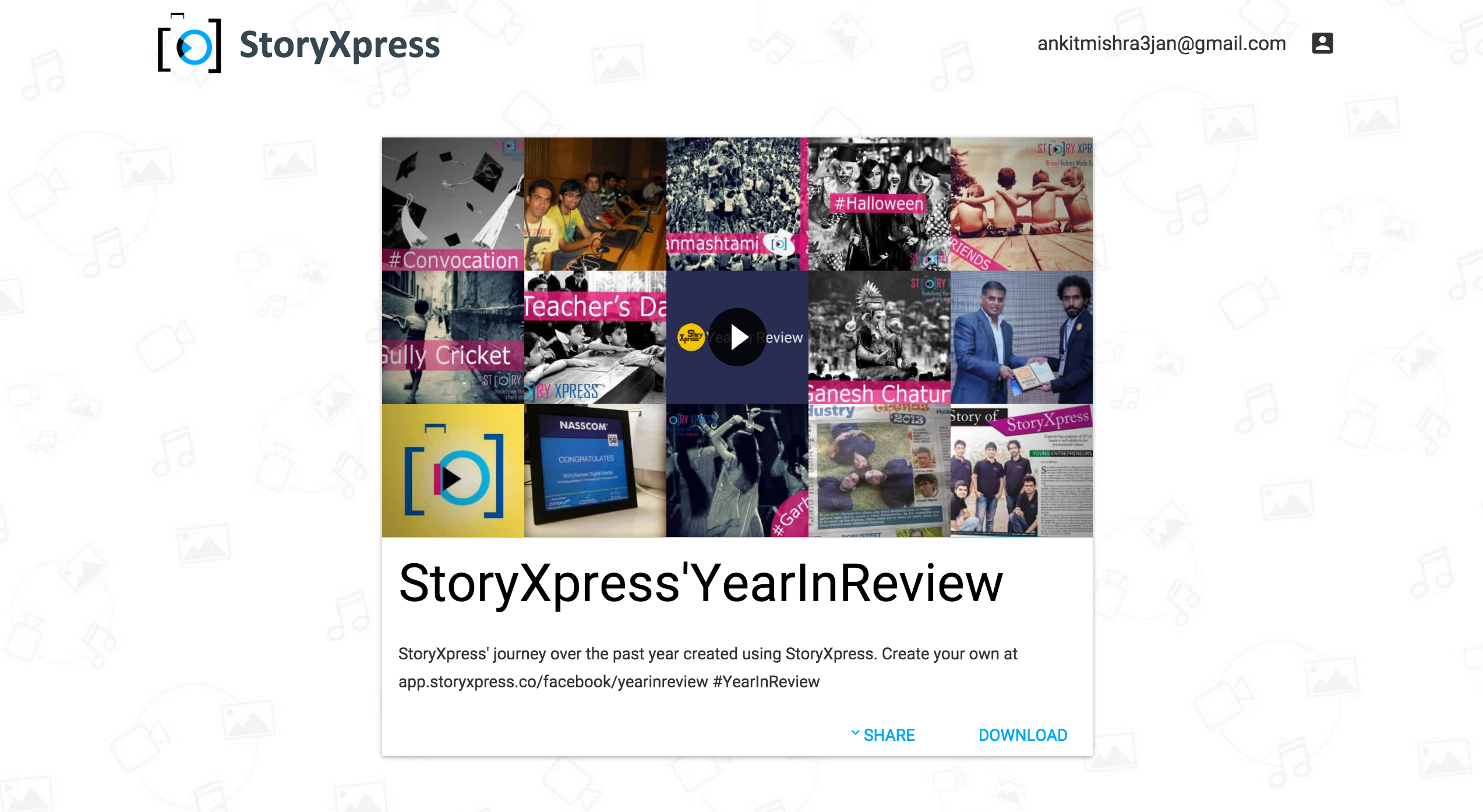This screenshot has width=1483, height=812.
Task: Click the StoryXpress camera logo icon
Action: (x=190, y=43)
